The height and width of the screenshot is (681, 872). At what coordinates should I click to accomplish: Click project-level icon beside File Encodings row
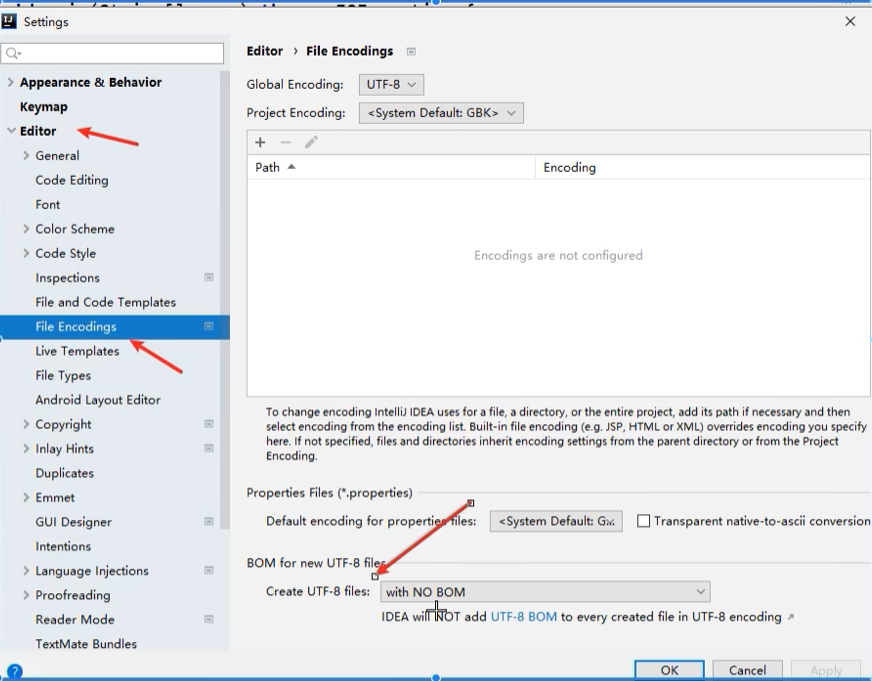209,326
